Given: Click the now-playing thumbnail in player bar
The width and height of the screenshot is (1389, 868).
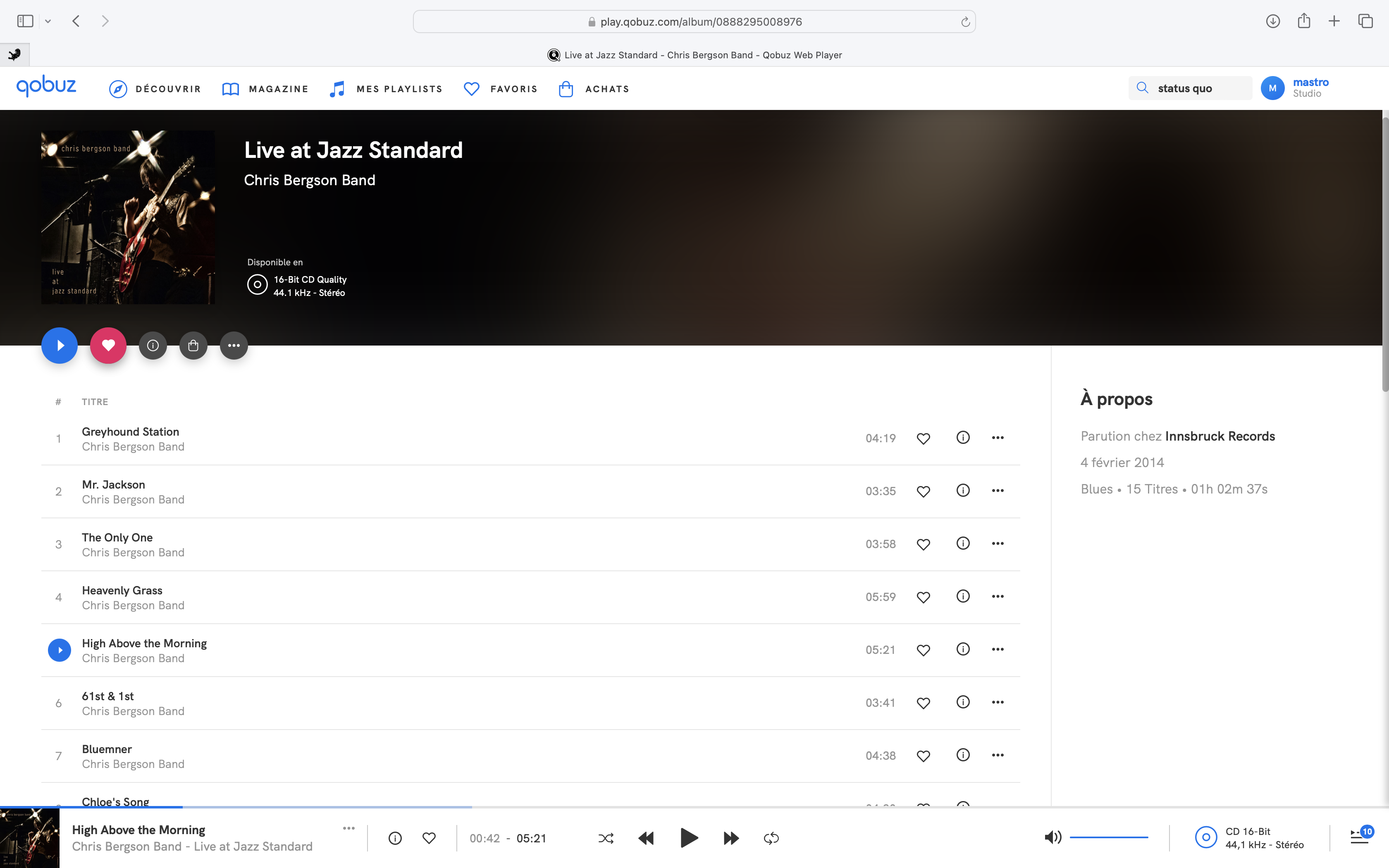Looking at the screenshot, I should 29,838.
